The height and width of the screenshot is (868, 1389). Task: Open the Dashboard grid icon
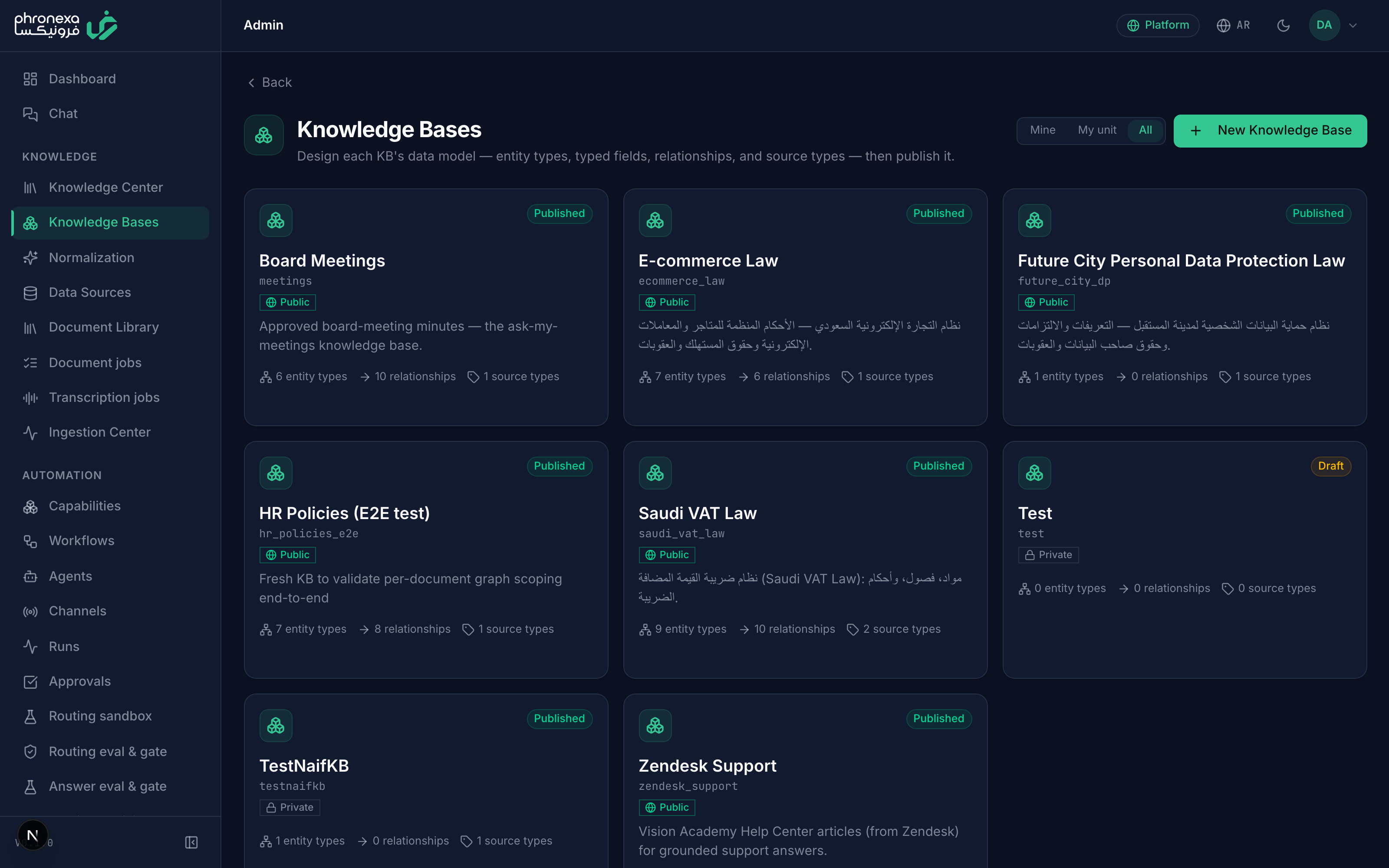[x=30, y=79]
